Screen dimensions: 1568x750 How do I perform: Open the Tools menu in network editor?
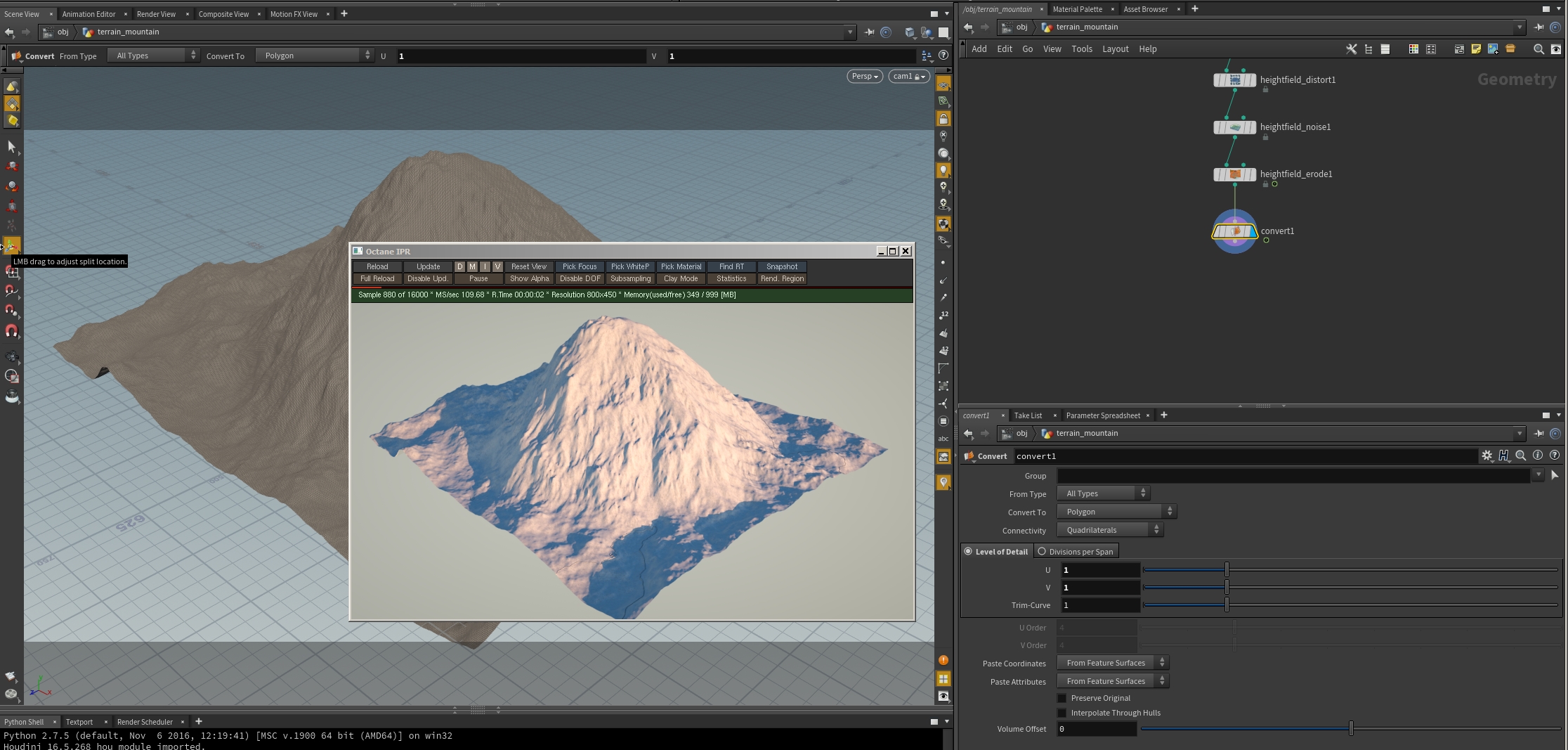coord(1082,49)
